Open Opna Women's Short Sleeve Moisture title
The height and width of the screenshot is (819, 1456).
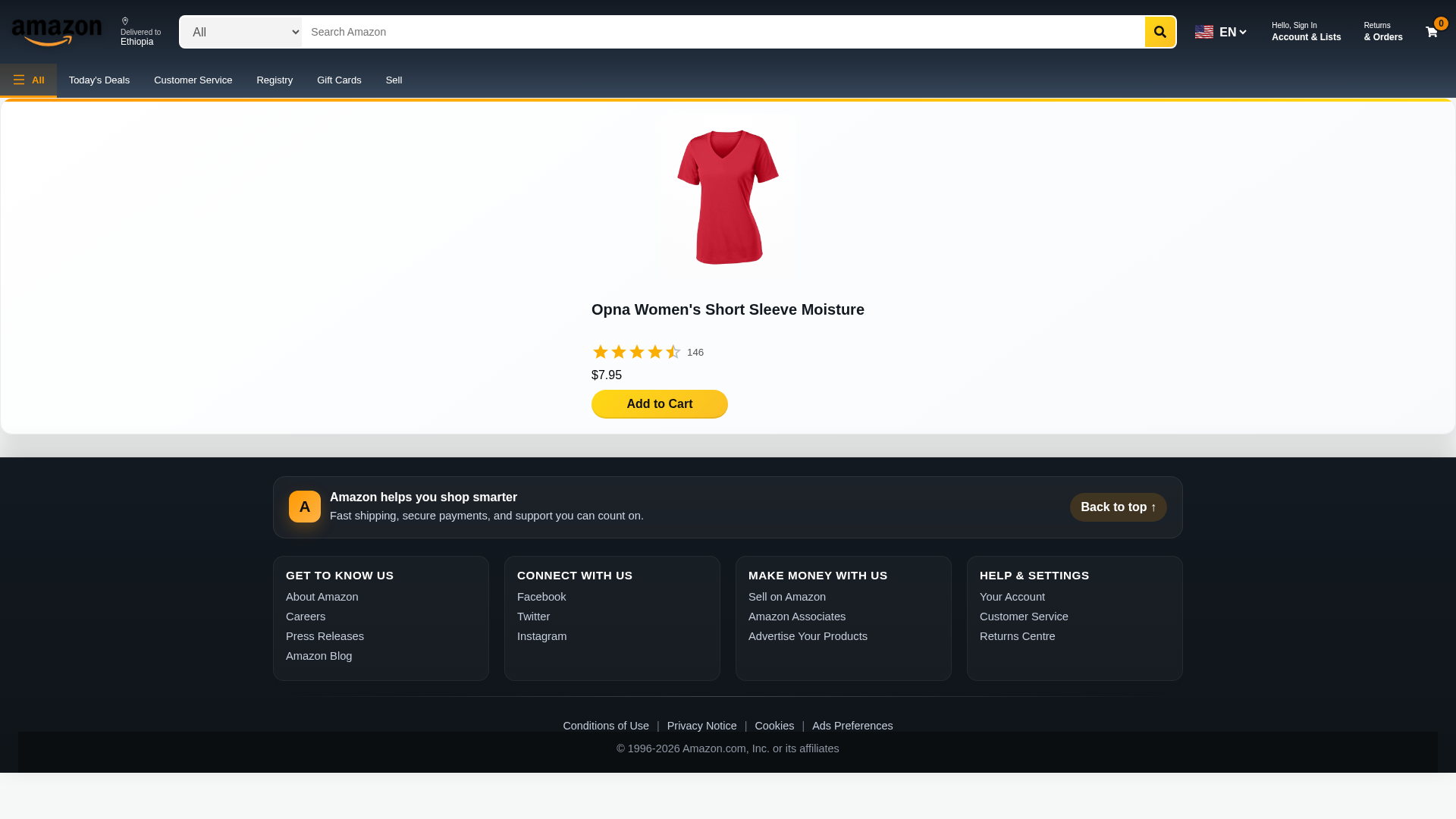728,309
